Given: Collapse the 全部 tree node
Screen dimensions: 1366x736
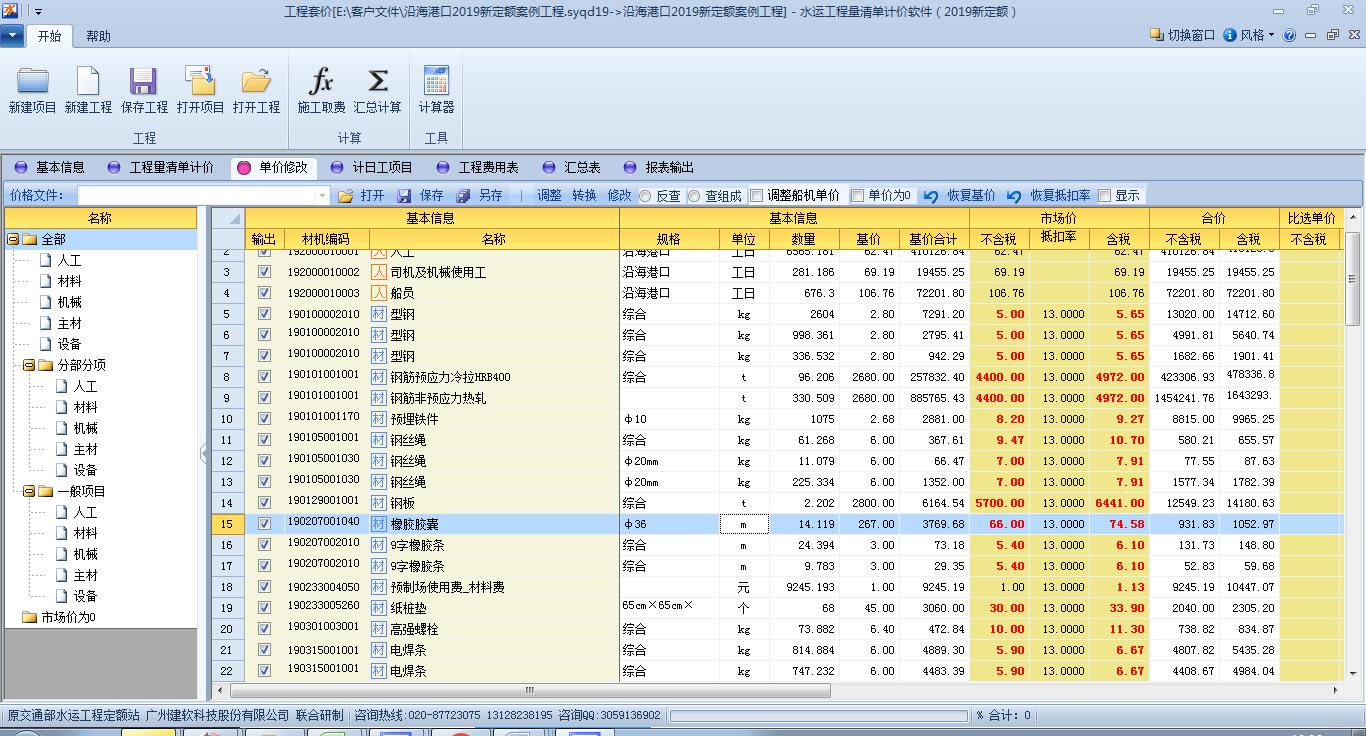Looking at the screenshot, I should coord(13,240).
